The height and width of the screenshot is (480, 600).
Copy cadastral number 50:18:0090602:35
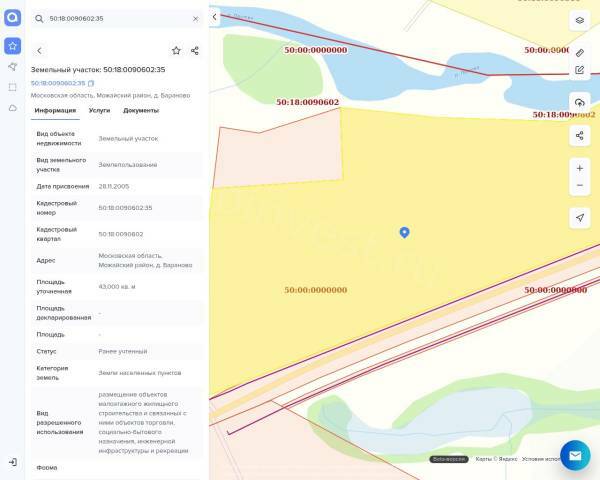pyautogui.click(x=91, y=83)
